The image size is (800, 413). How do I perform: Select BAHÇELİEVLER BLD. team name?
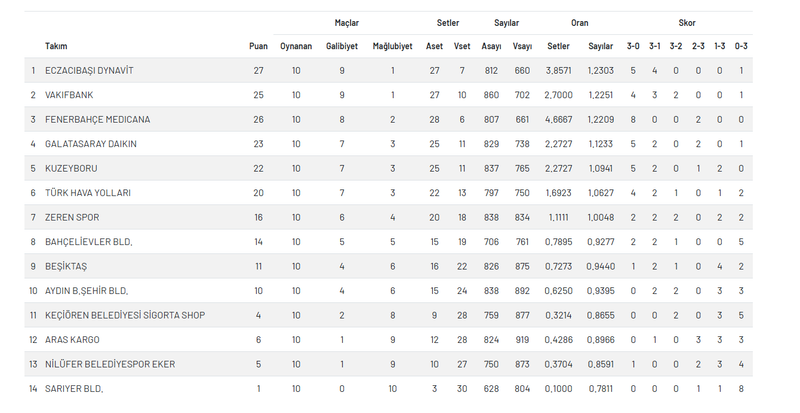pos(88,242)
